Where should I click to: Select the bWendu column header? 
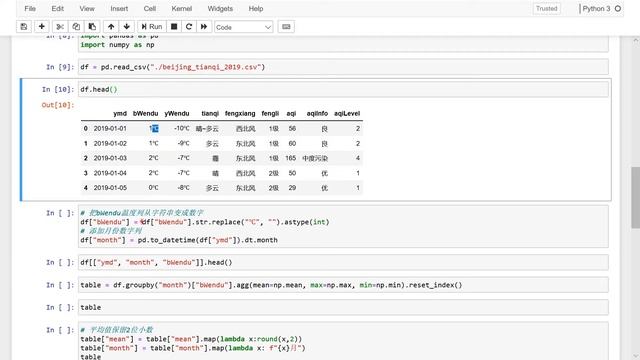tap(145, 113)
